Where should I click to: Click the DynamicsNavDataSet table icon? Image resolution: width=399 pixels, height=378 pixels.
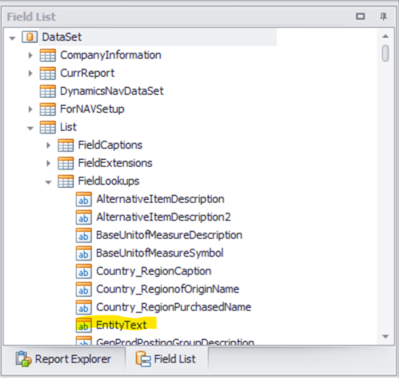48,91
